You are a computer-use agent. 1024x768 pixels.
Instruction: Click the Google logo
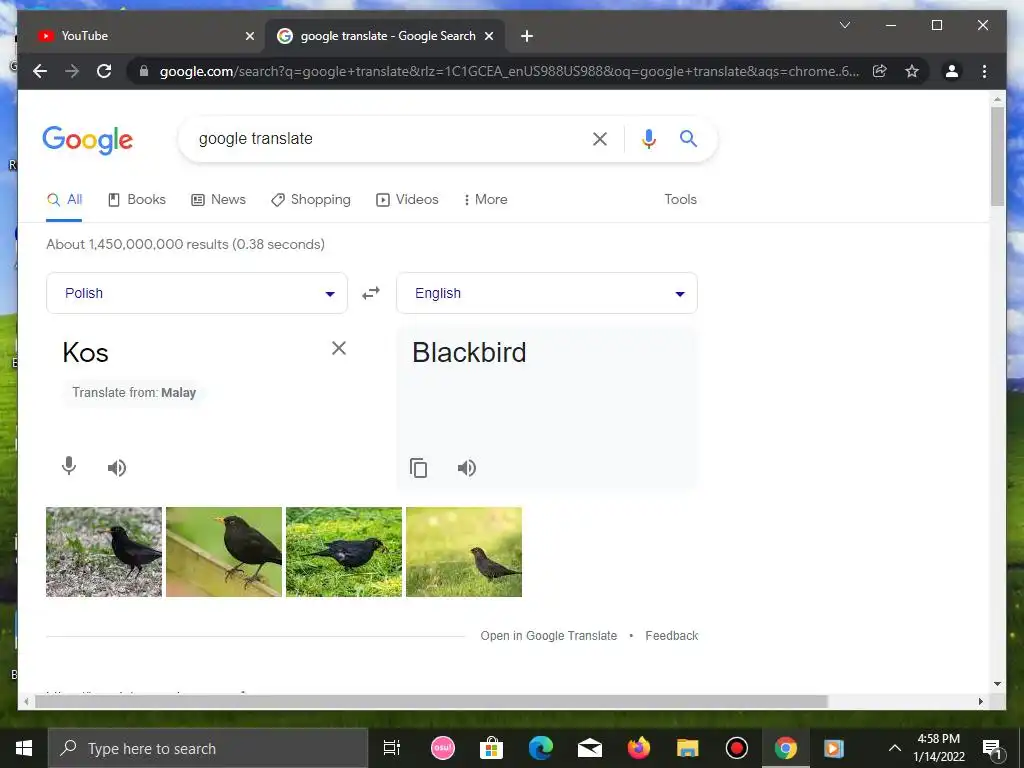pyautogui.click(x=88, y=140)
